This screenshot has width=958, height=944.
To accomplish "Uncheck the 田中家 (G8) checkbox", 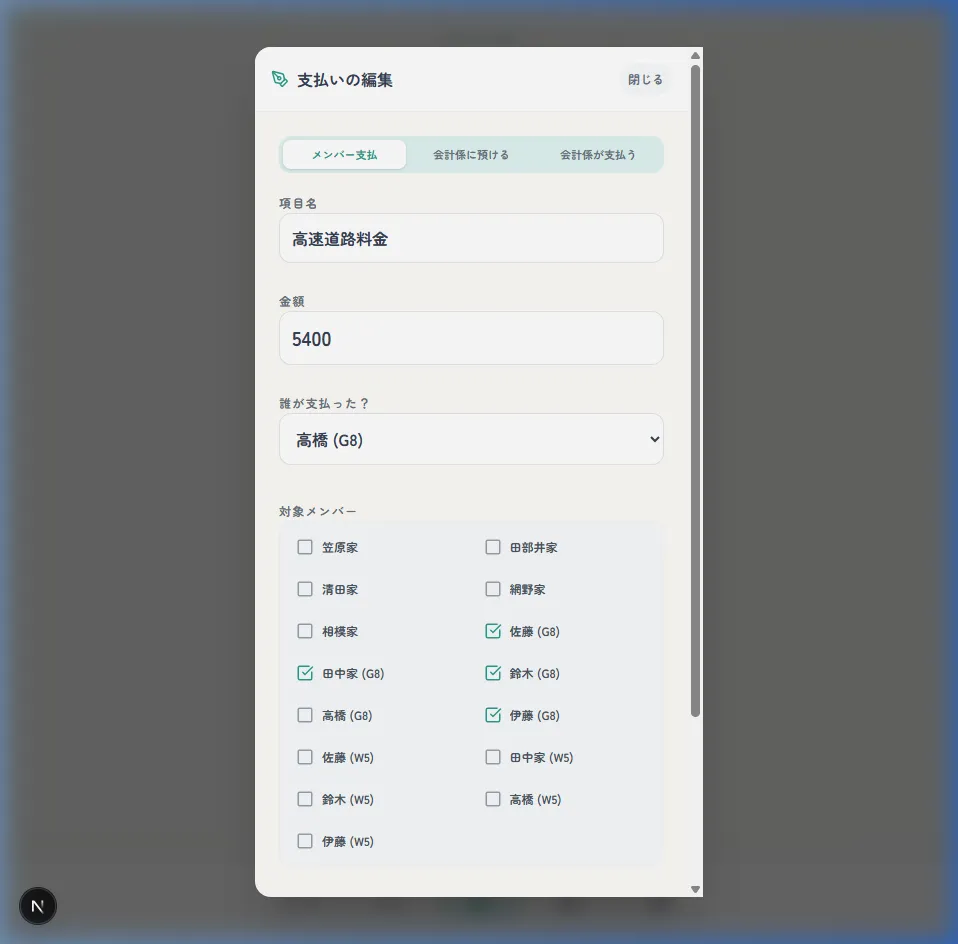I will (305, 673).
